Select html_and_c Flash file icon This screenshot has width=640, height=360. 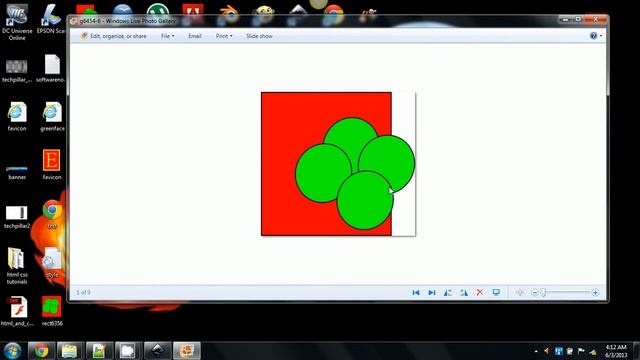click(17, 311)
